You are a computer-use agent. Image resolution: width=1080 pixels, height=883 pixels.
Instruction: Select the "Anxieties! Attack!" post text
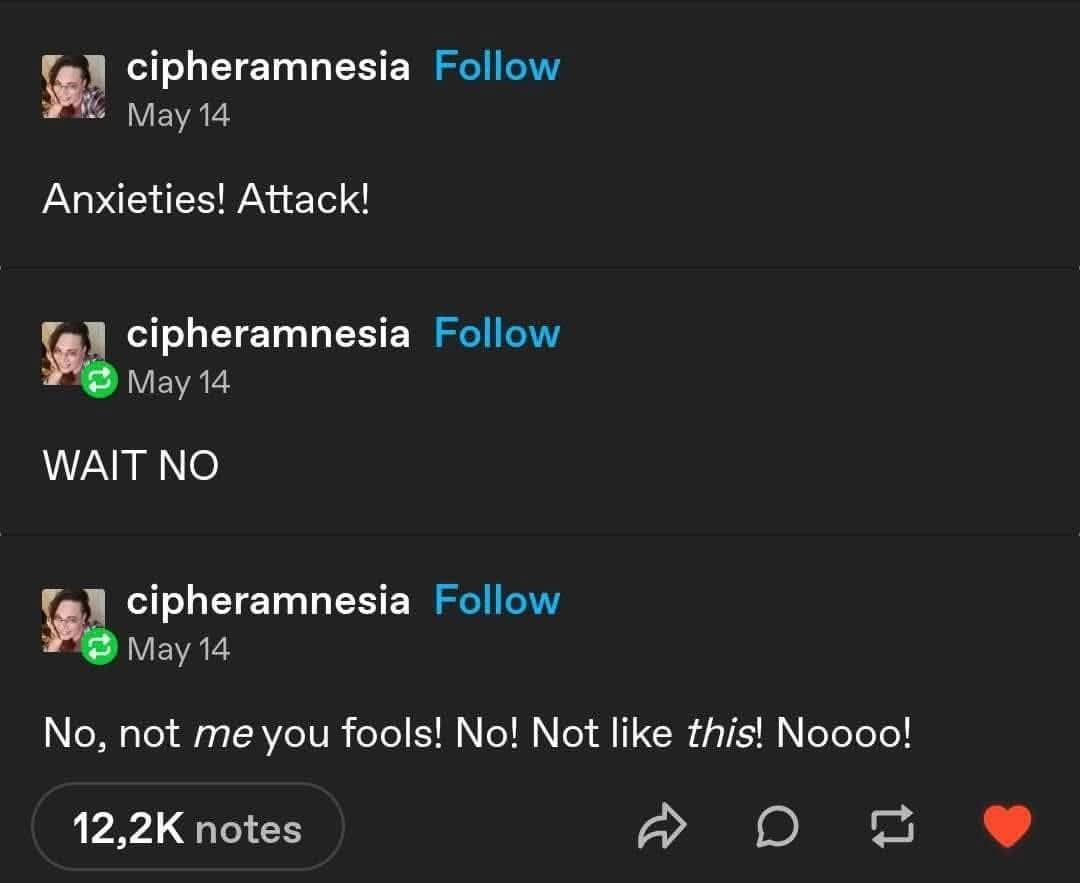[206, 199]
